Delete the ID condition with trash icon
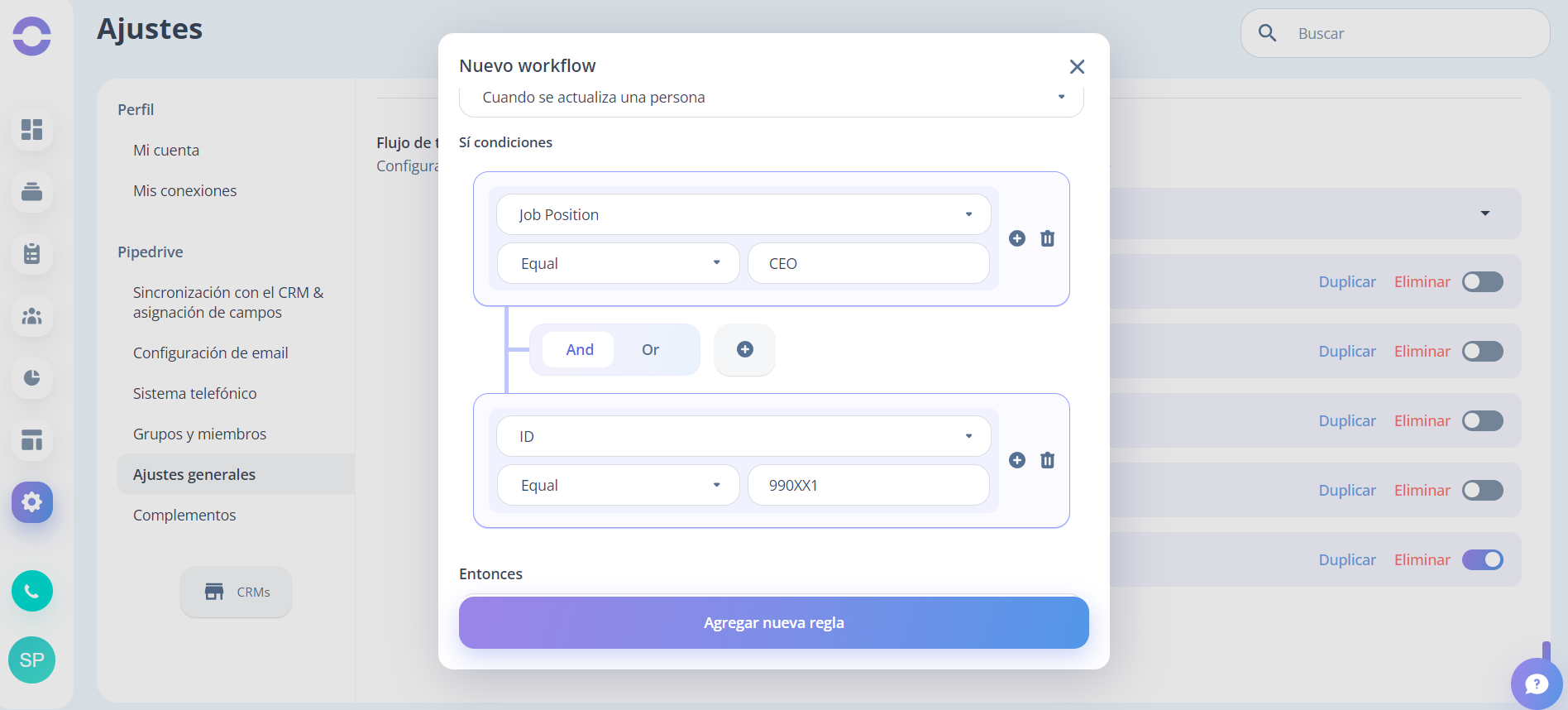Image resolution: width=1568 pixels, height=710 pixels. (x=1047, y=460)
